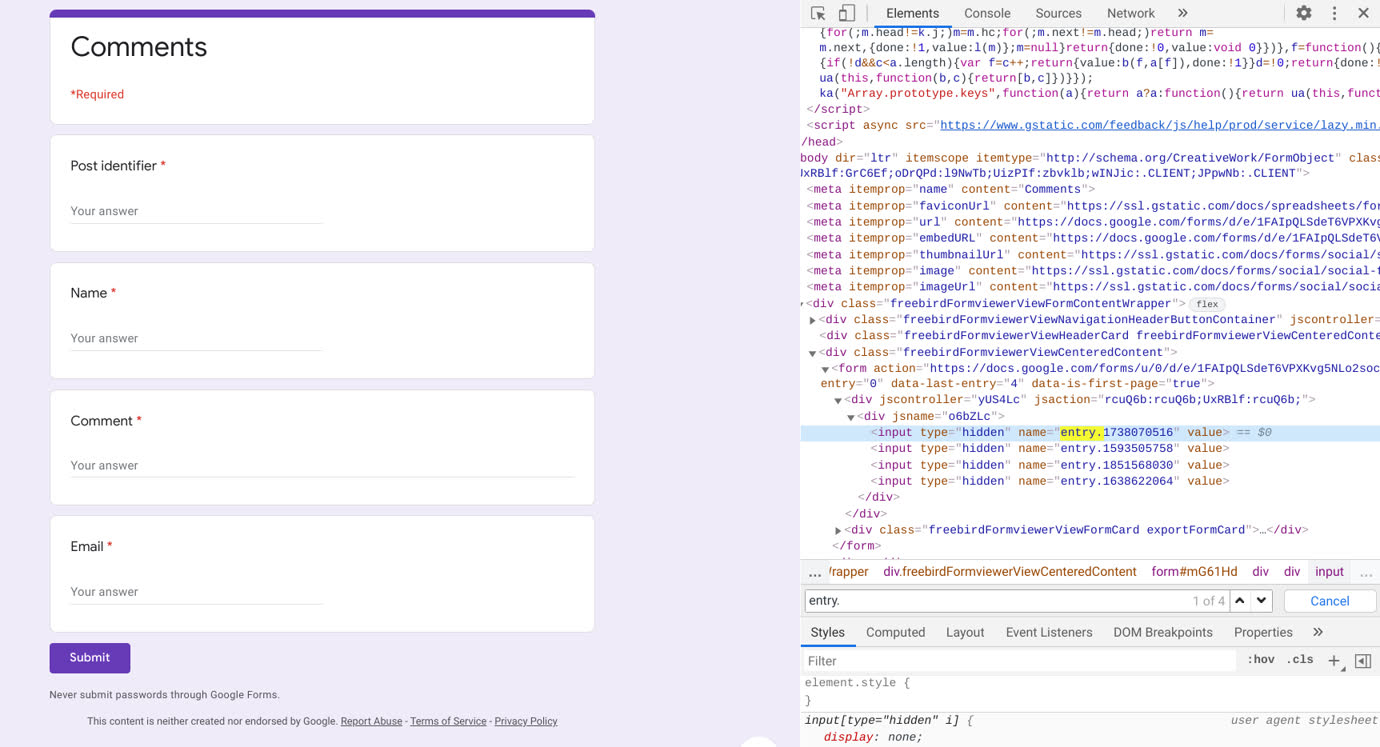Toggle the .cls classes button
1380x747 pixels.
[1300, 660]
